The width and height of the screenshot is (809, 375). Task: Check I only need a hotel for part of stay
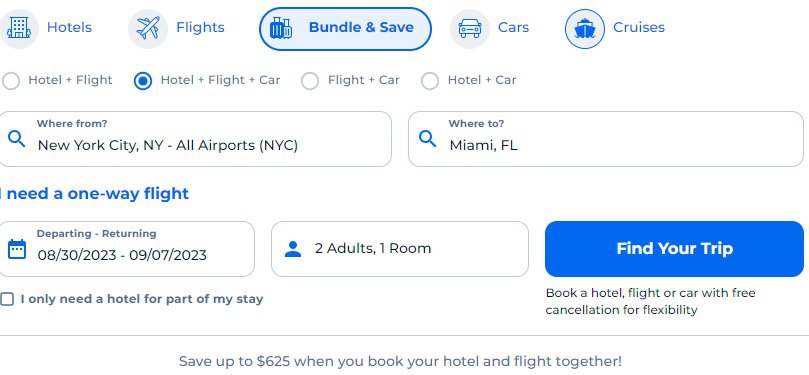pos(7,299)
